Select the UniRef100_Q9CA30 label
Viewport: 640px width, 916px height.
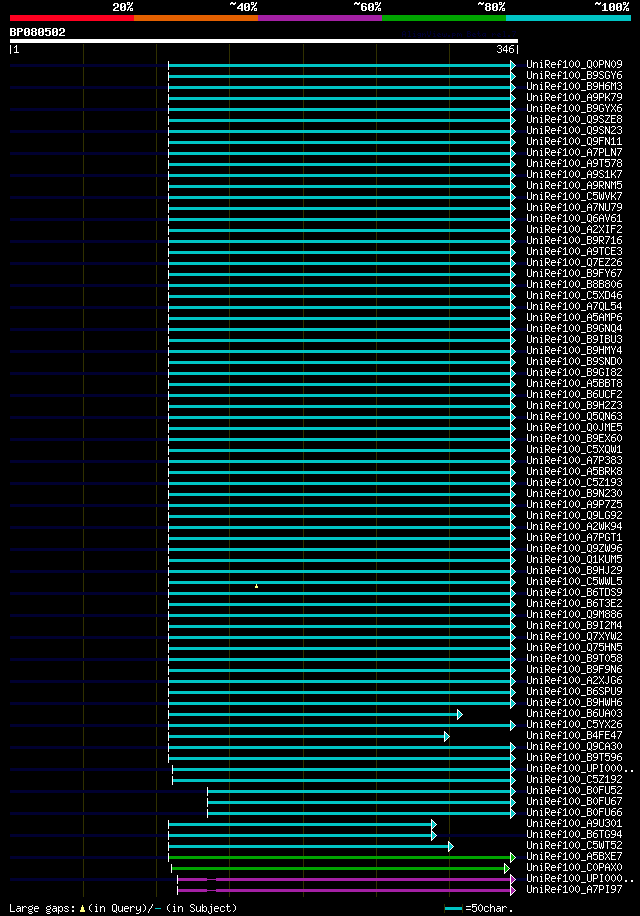coord(574,747)
